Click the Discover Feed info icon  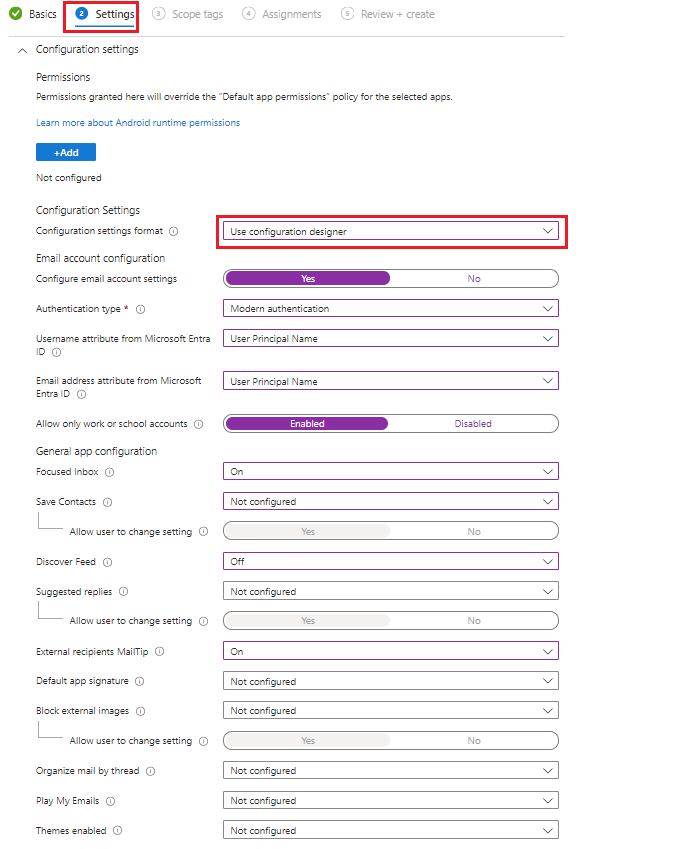[108, 561]
